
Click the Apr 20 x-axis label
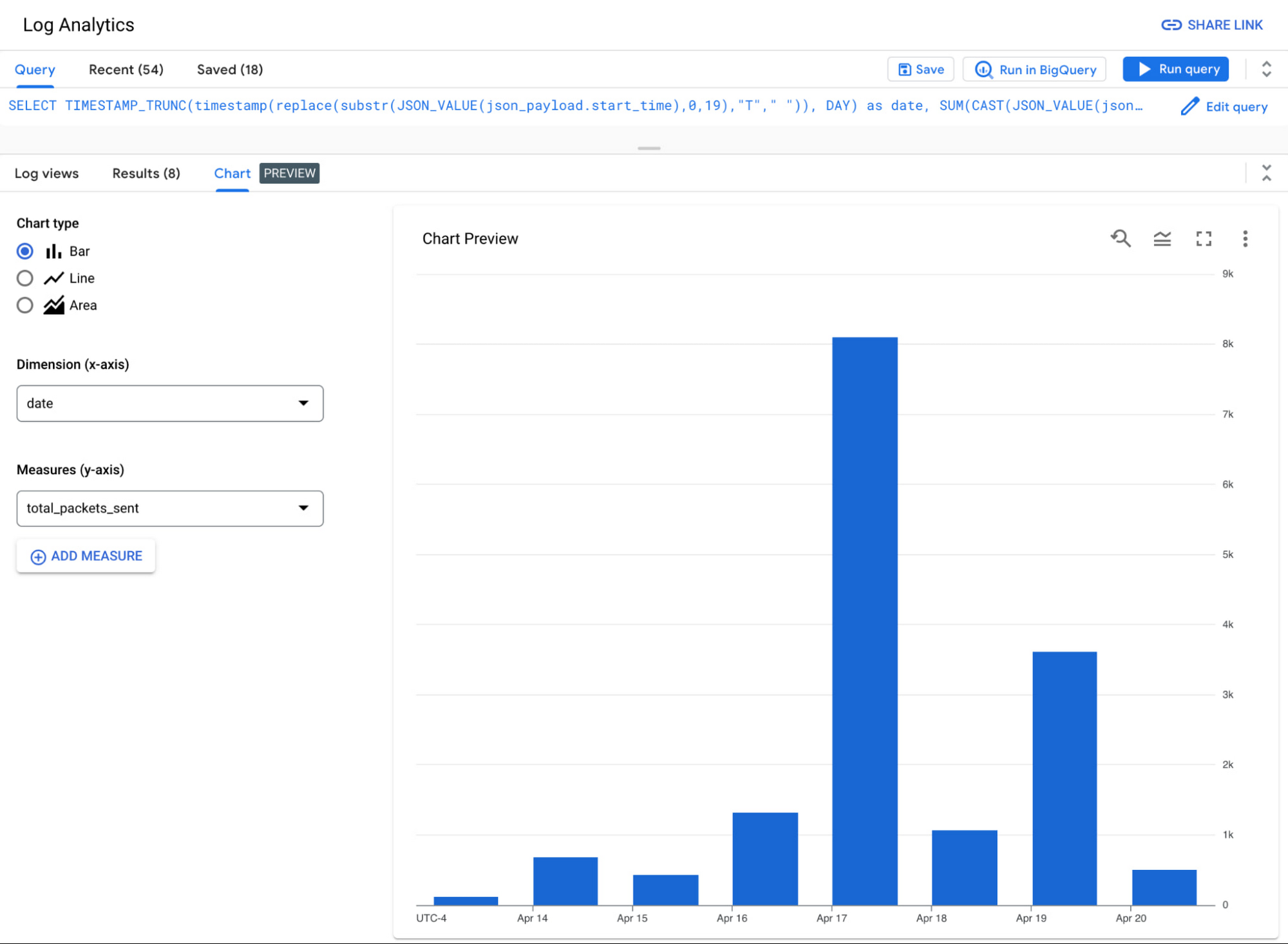coord(1131,918)
